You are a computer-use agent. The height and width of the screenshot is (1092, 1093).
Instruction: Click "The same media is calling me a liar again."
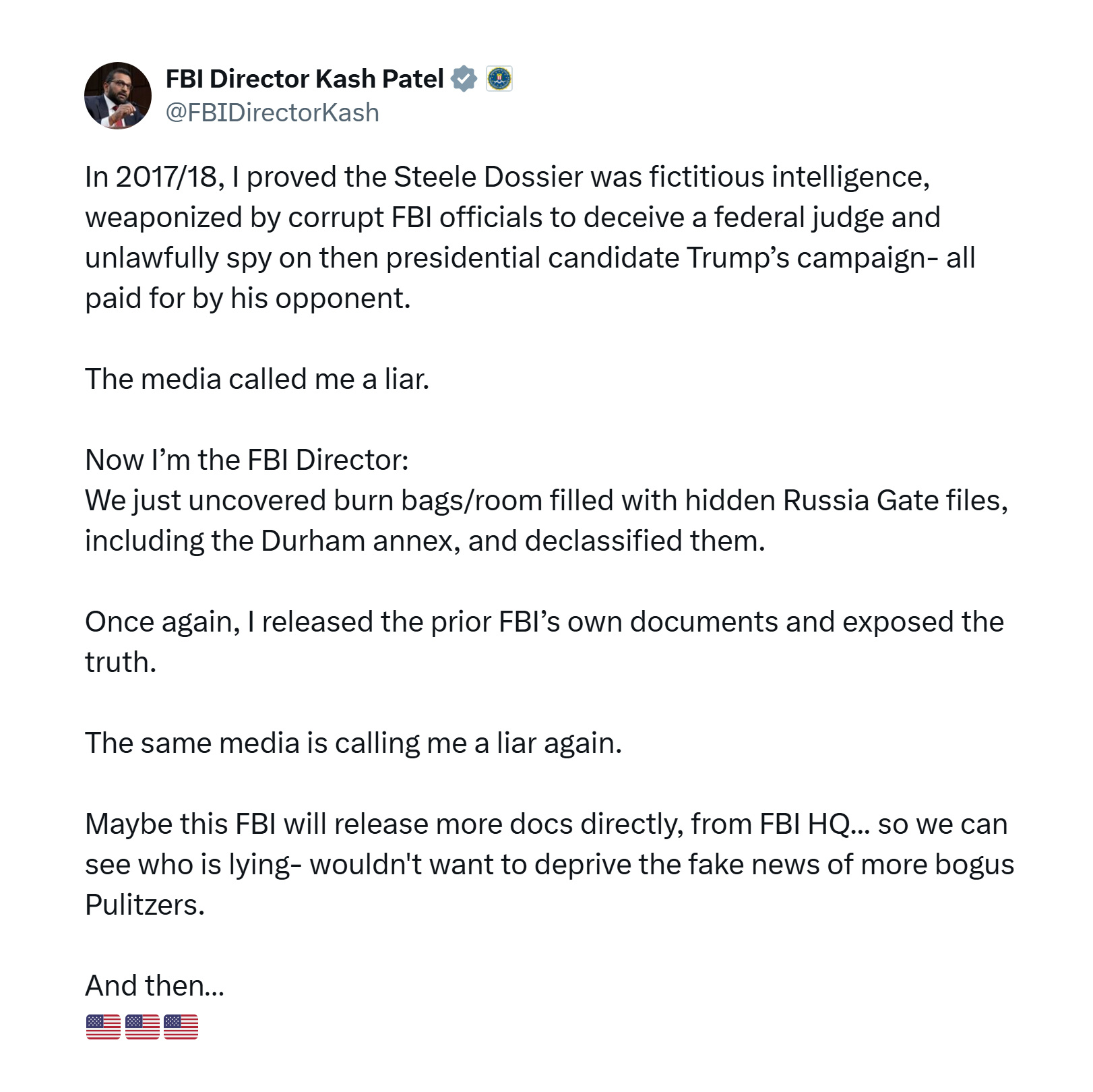pos(353,743)
